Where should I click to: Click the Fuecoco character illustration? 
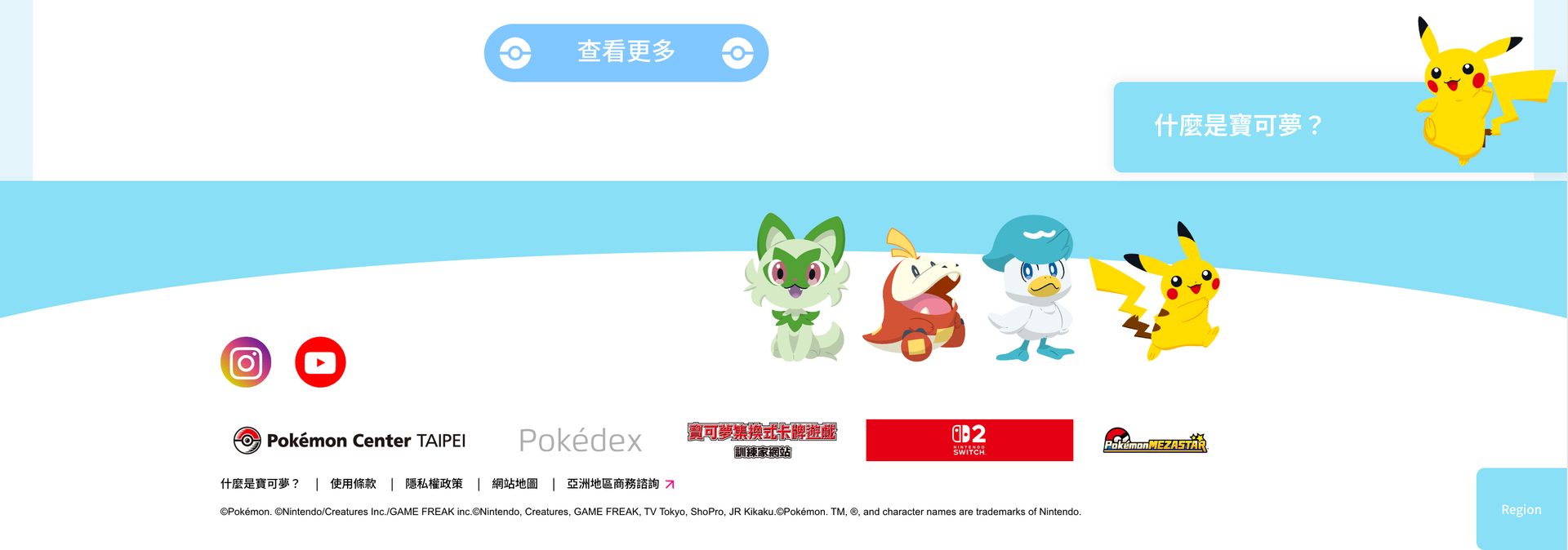click(x=915, y=295)
